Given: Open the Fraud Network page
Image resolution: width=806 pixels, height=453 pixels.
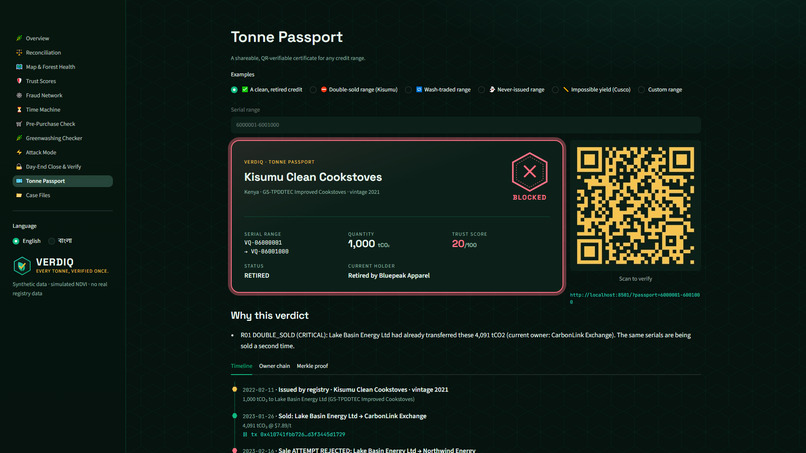Looking at the screenshot, I should pyautogui.click(x=62, y=95).
